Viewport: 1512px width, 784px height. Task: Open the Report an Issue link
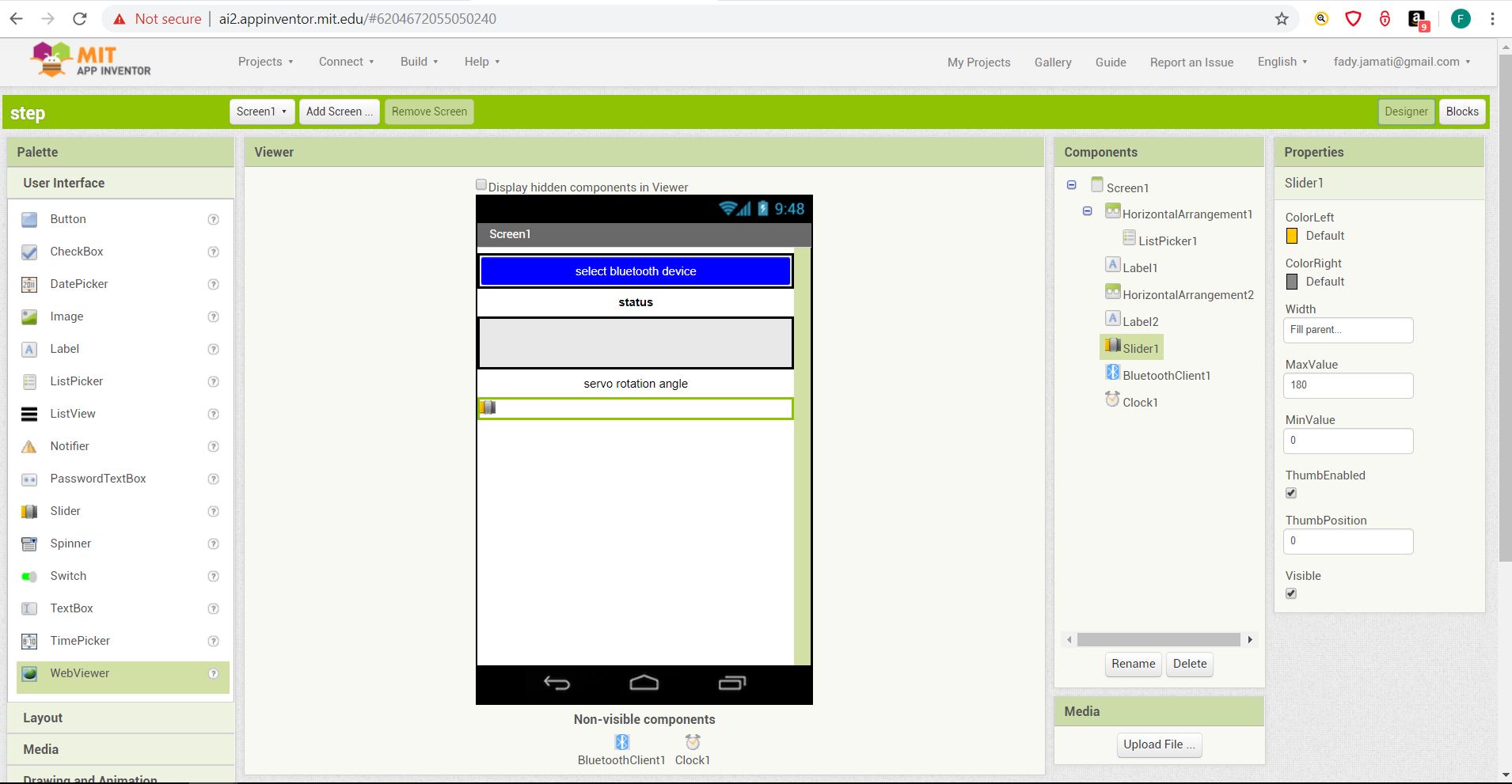click(x=1191, y=62)
